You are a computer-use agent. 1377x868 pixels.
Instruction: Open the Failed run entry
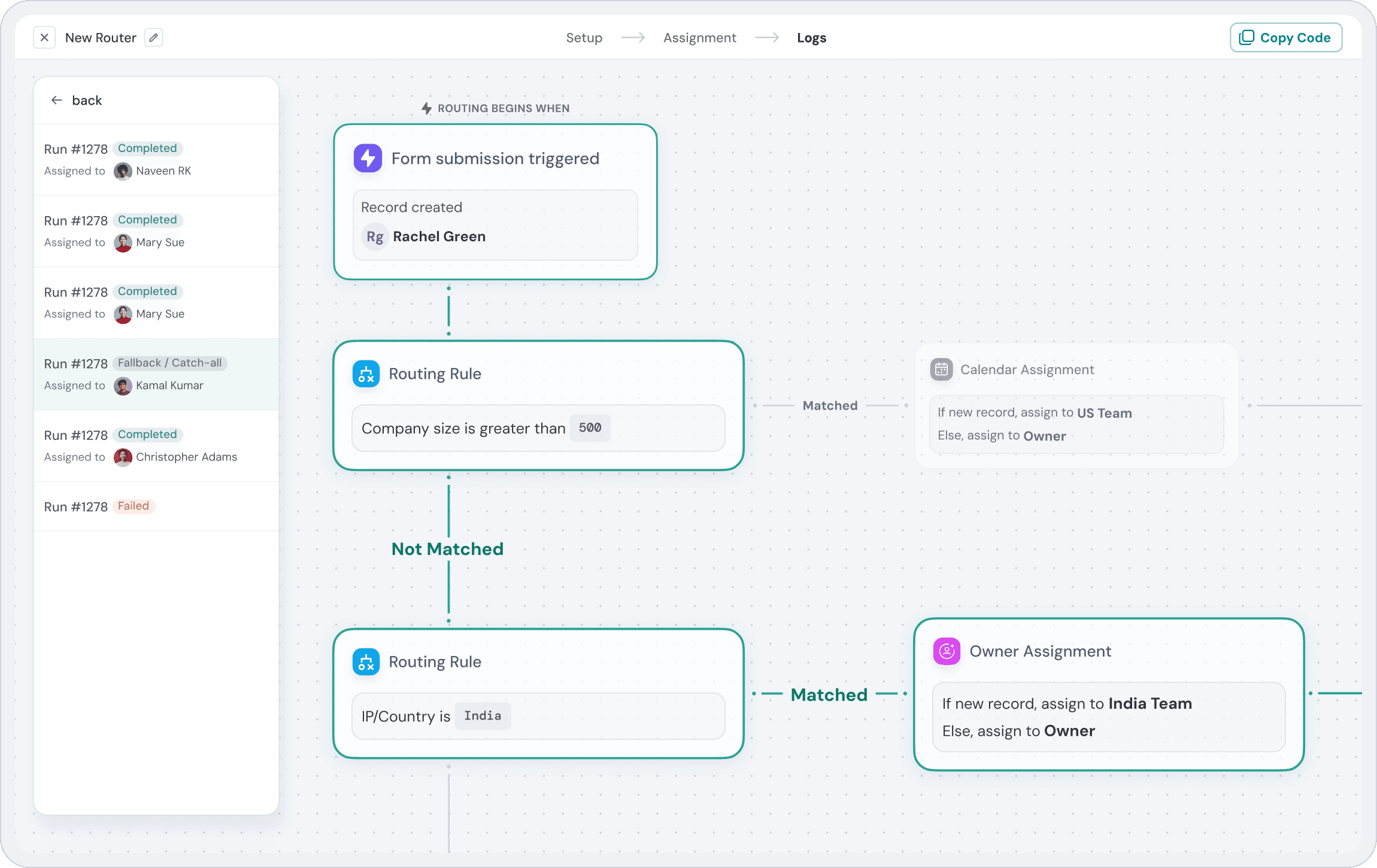[x=156, y=506]
